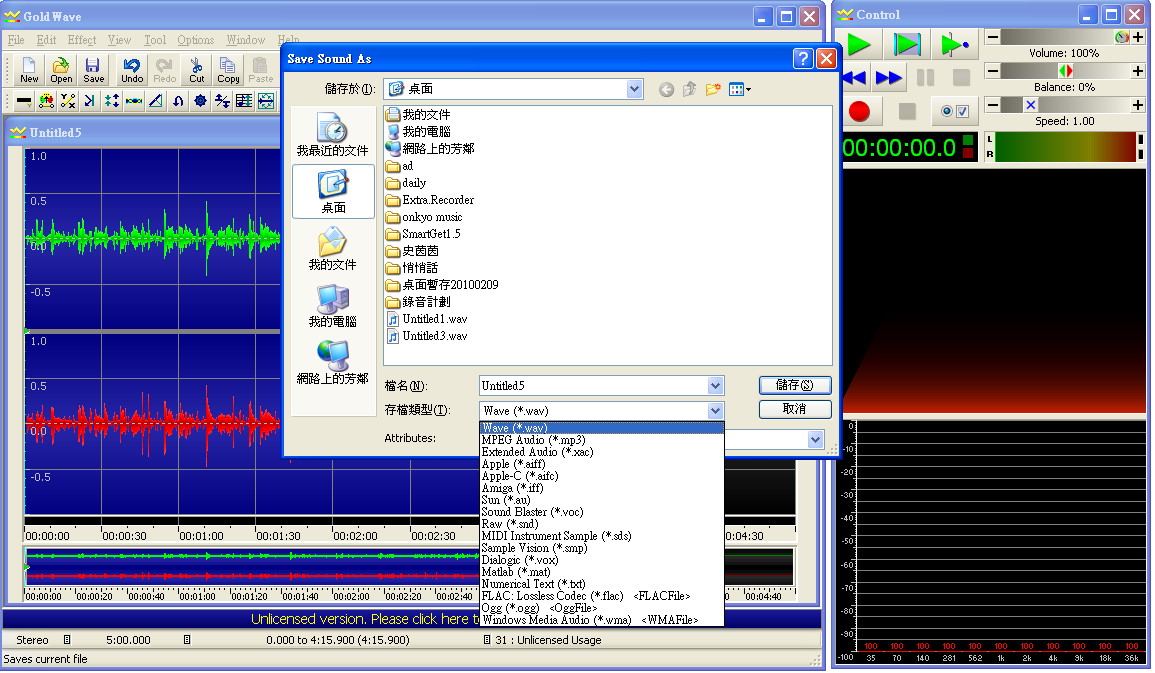Click the status bar icon next to Stereo

pos(67,640)
